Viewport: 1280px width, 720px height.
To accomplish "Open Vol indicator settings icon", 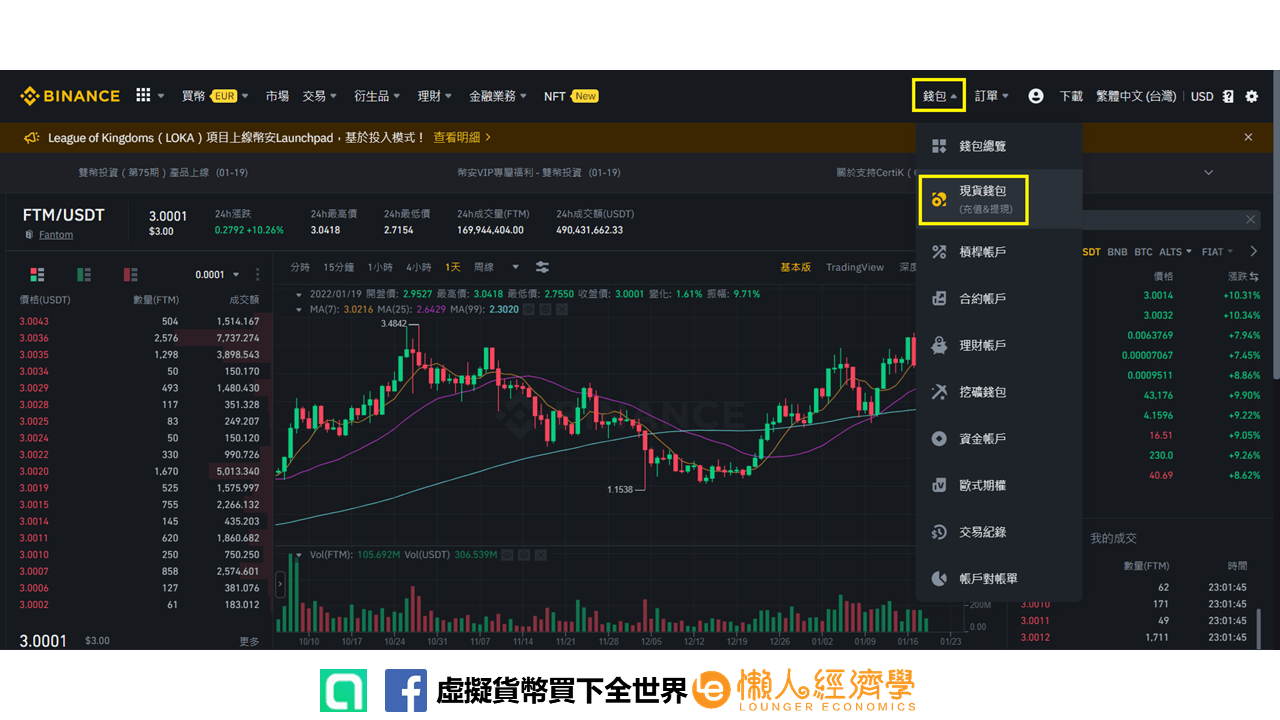I will 524,554.
